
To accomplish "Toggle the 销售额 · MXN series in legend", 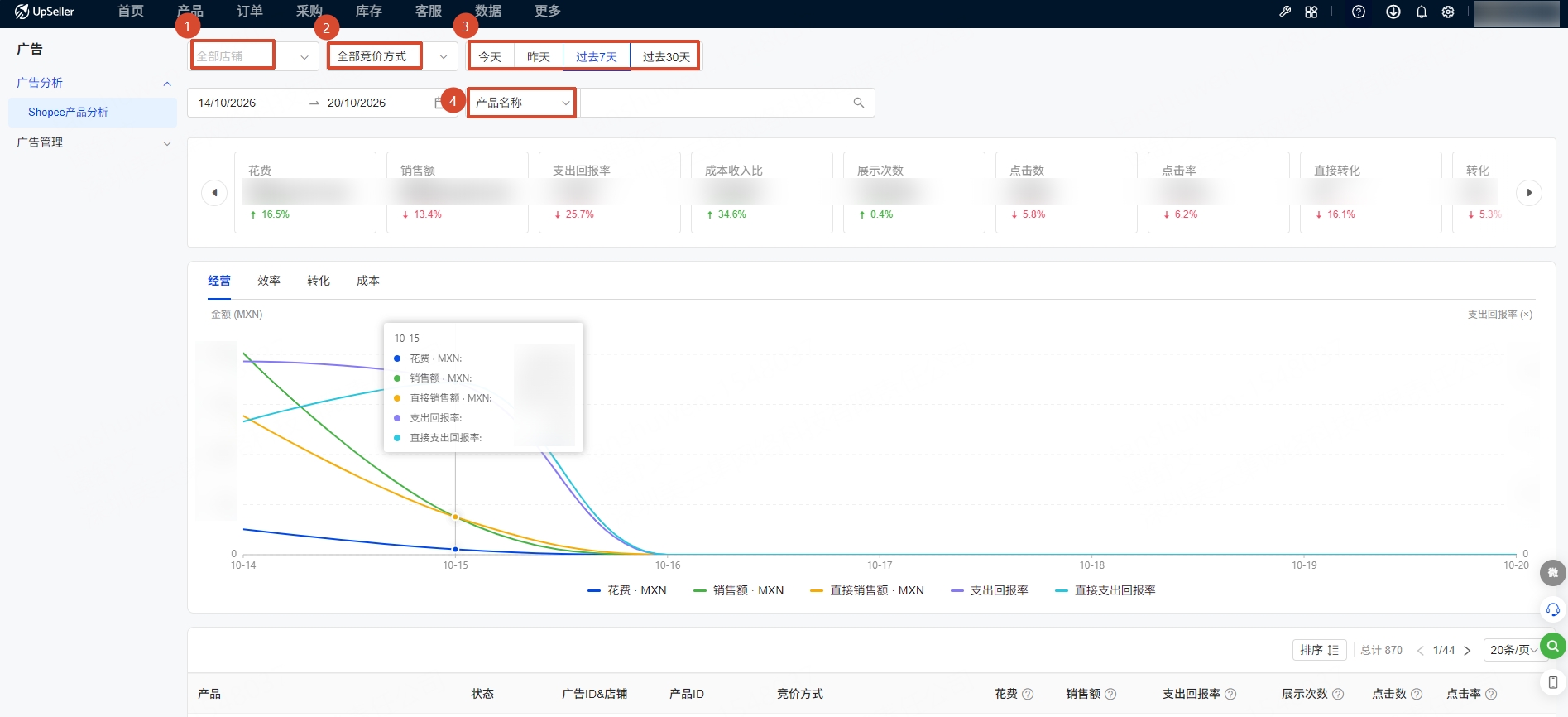I will (x=739, y=590).
